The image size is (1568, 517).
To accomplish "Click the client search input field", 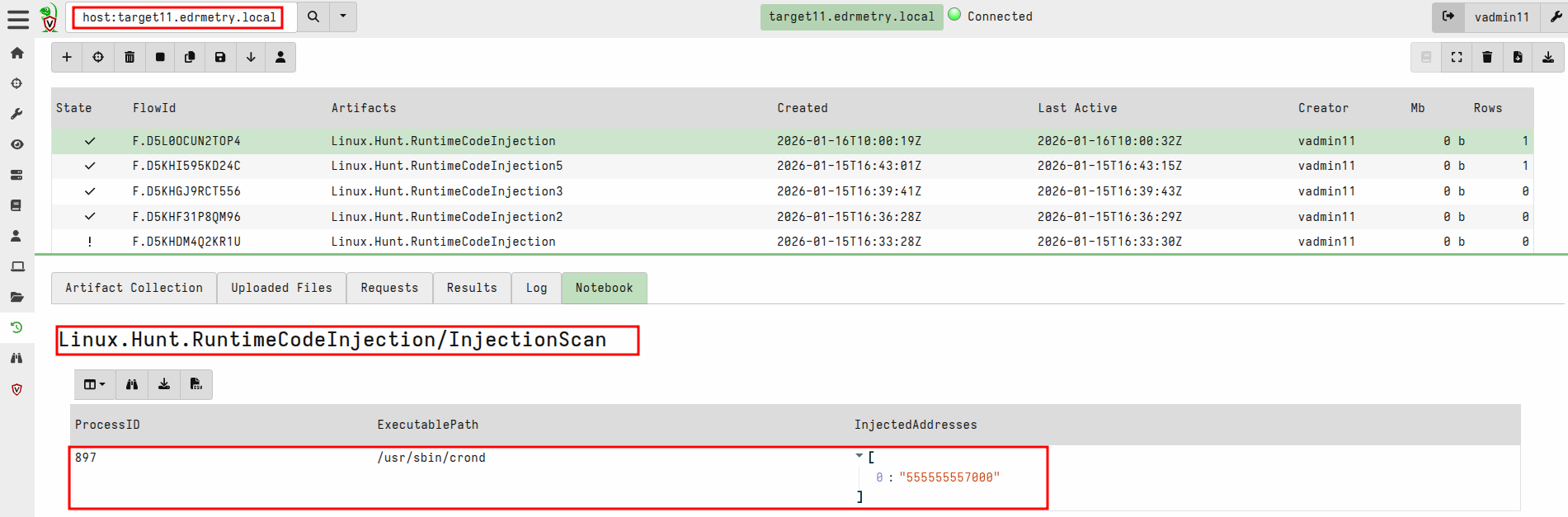I will point(179,17).
